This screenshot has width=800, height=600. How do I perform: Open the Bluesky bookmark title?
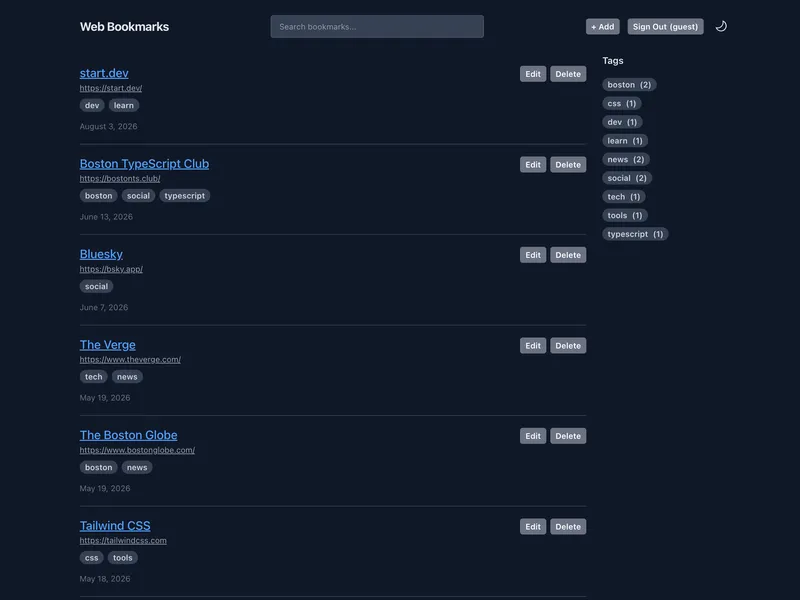101,254
